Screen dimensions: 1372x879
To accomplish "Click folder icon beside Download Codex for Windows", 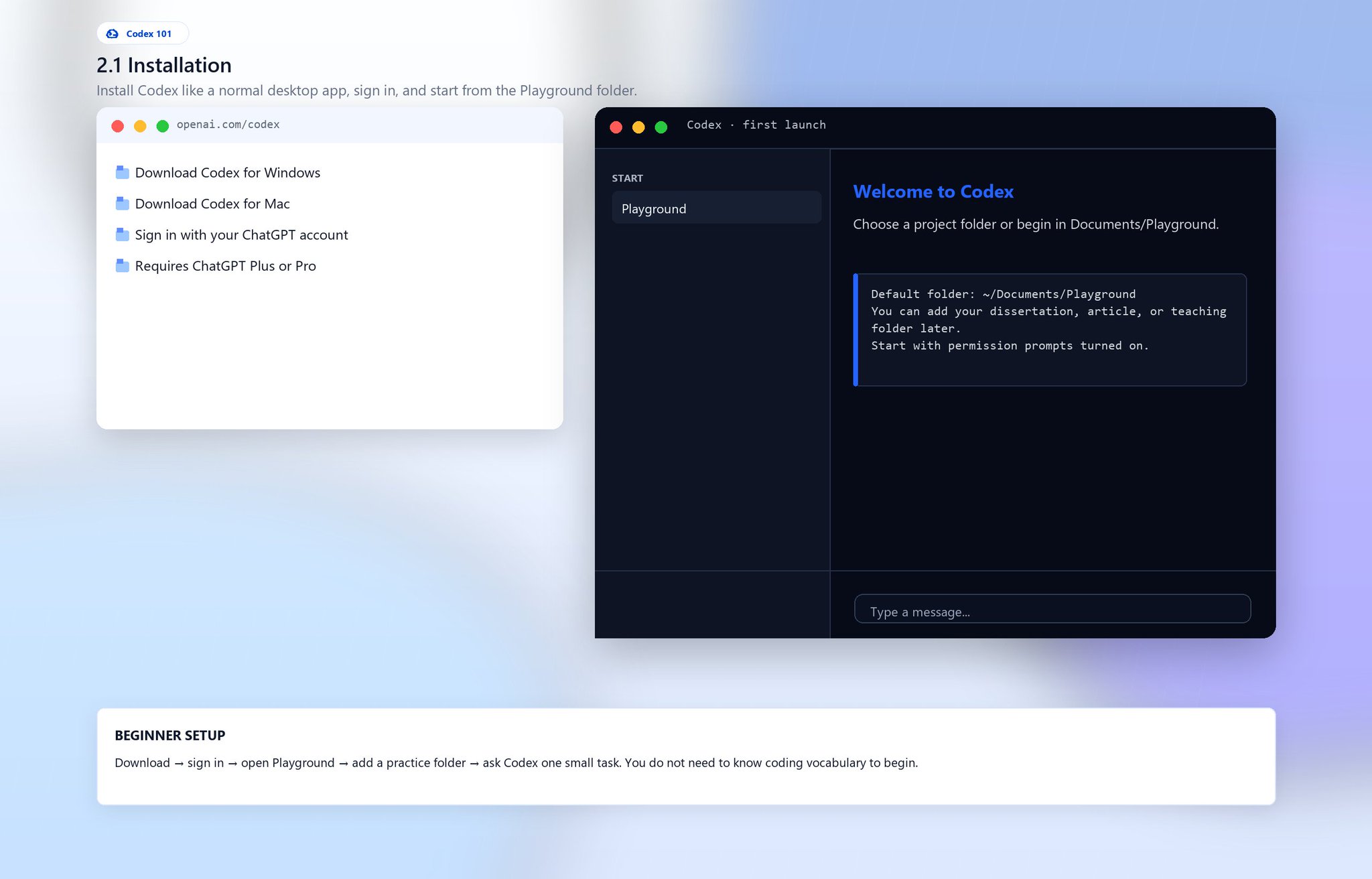I will (x=122, y=172).
